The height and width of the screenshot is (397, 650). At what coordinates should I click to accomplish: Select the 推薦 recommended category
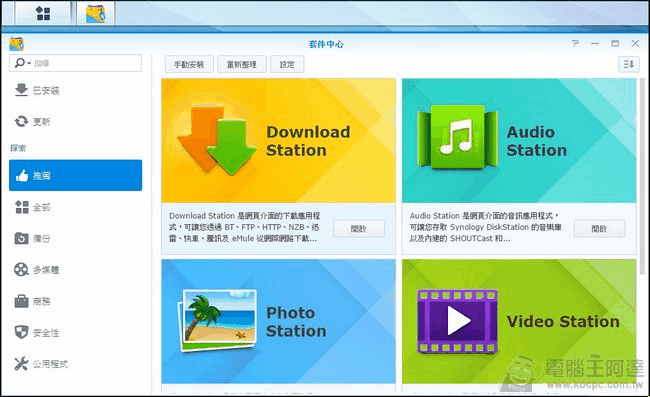[75, 175]
